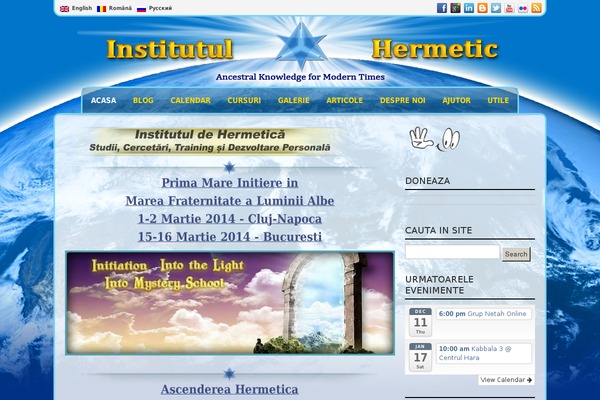
Task: Open 1-2 Martie 2014 Cluj-Napoca link
Action: pos(230,219)
